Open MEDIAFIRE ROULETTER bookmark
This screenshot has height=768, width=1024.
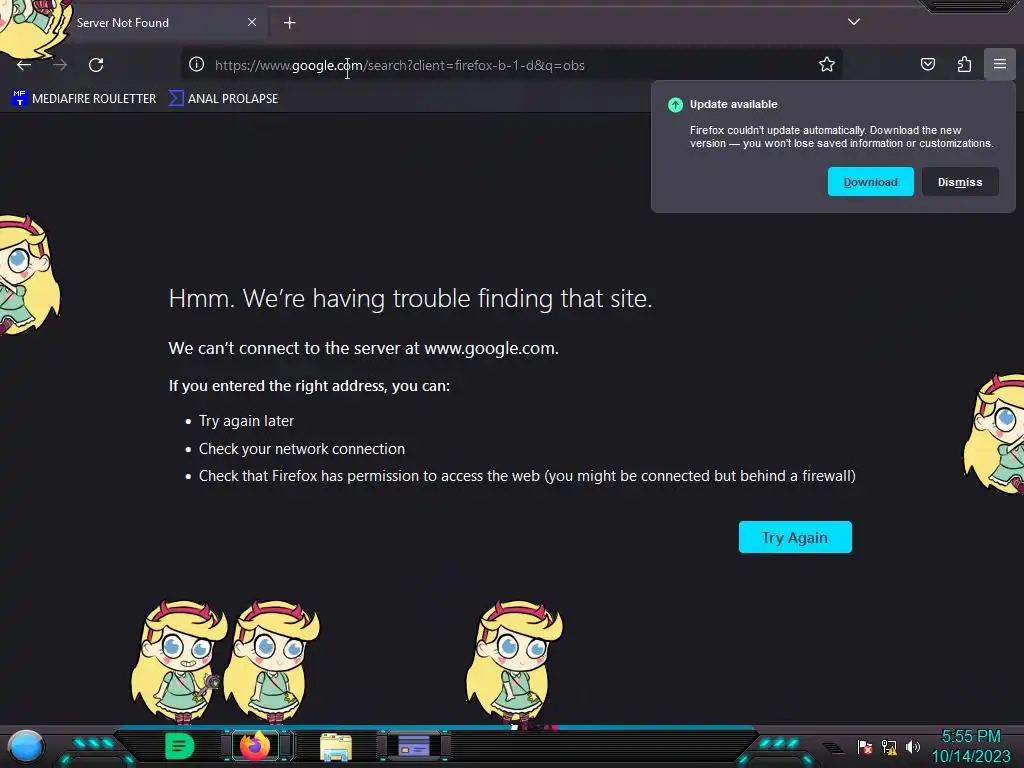coord(84,99)
